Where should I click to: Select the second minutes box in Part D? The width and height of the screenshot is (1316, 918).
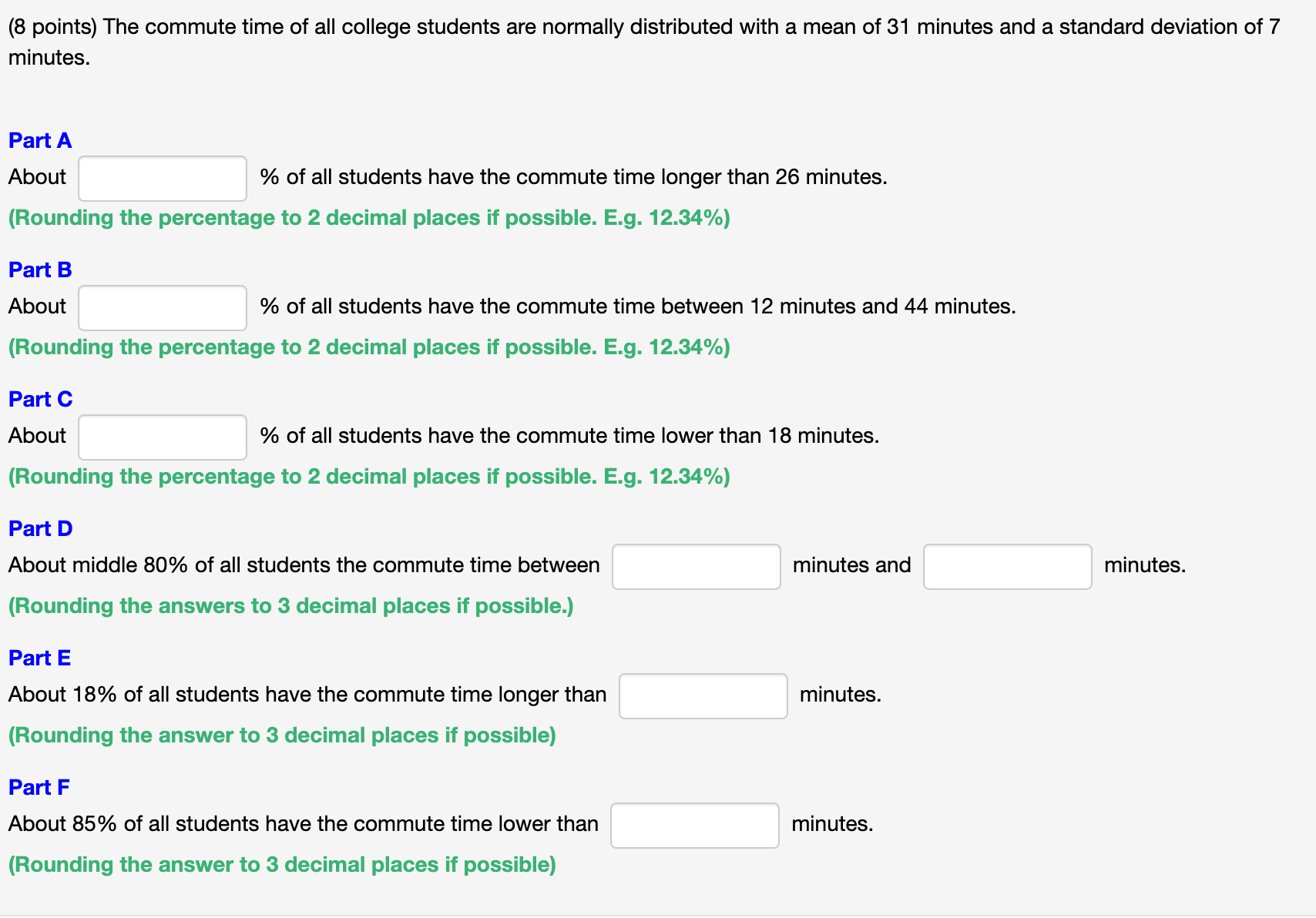[x=1007, y=566]
